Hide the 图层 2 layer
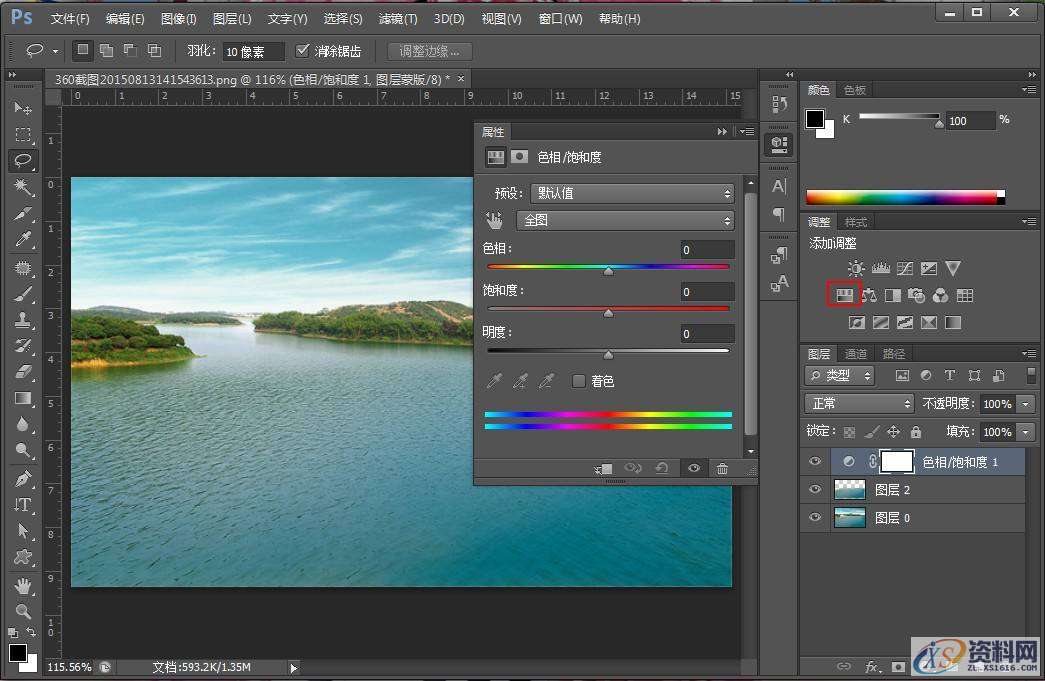The image size is (1045, 681). click(x=815, y=490)
